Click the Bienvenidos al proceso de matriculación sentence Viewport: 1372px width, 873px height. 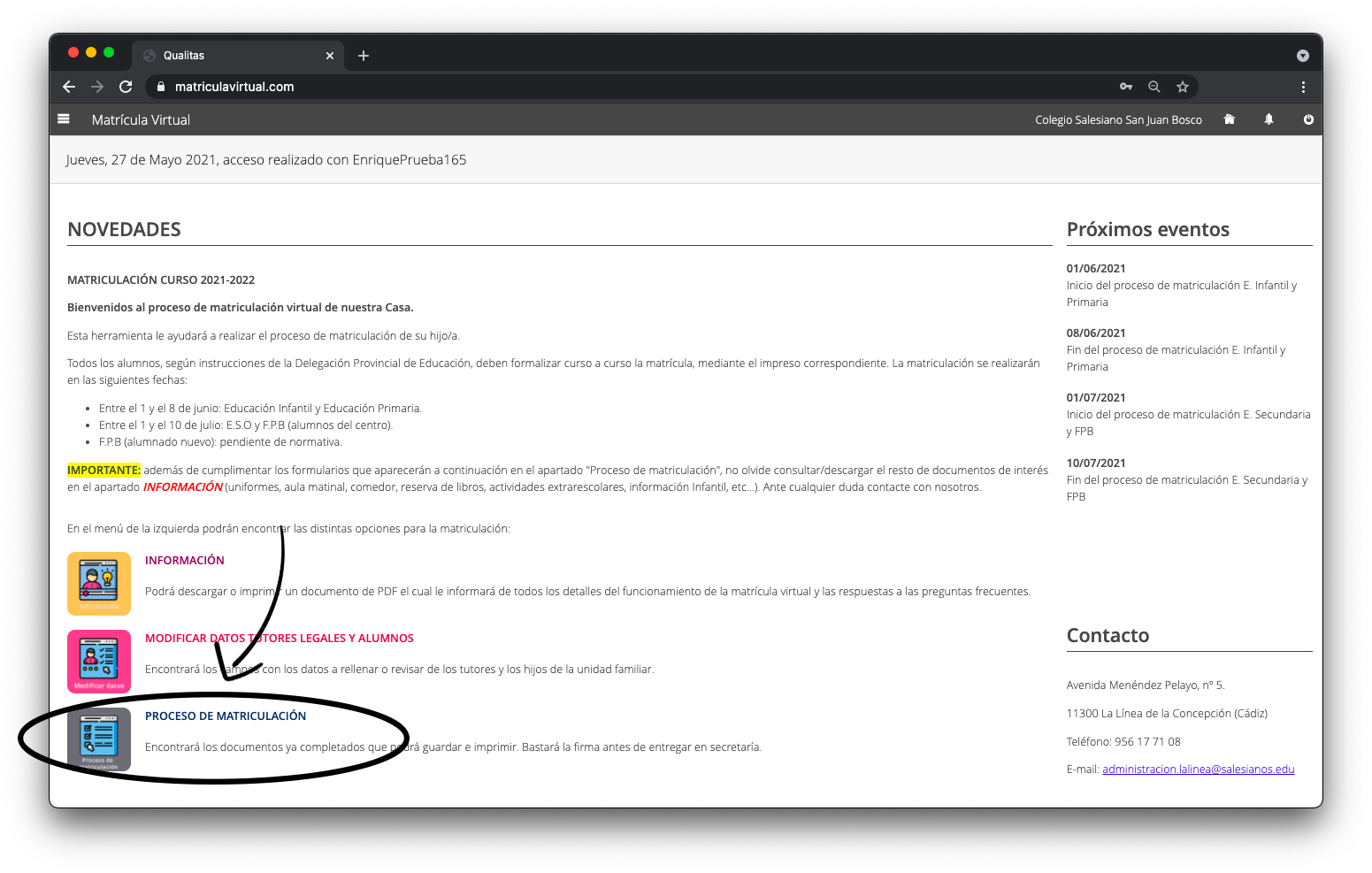(x=241, y=307)
